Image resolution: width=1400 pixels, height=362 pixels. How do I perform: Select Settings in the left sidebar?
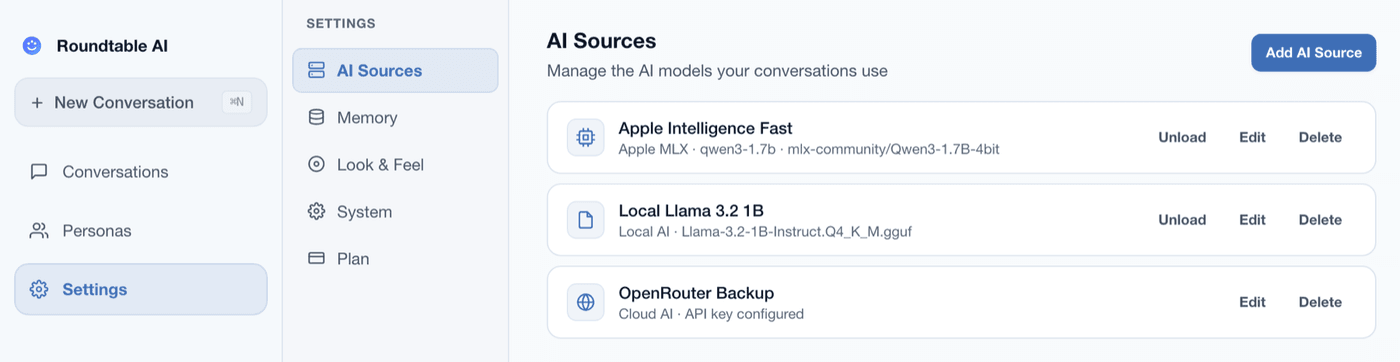(141, 290)
